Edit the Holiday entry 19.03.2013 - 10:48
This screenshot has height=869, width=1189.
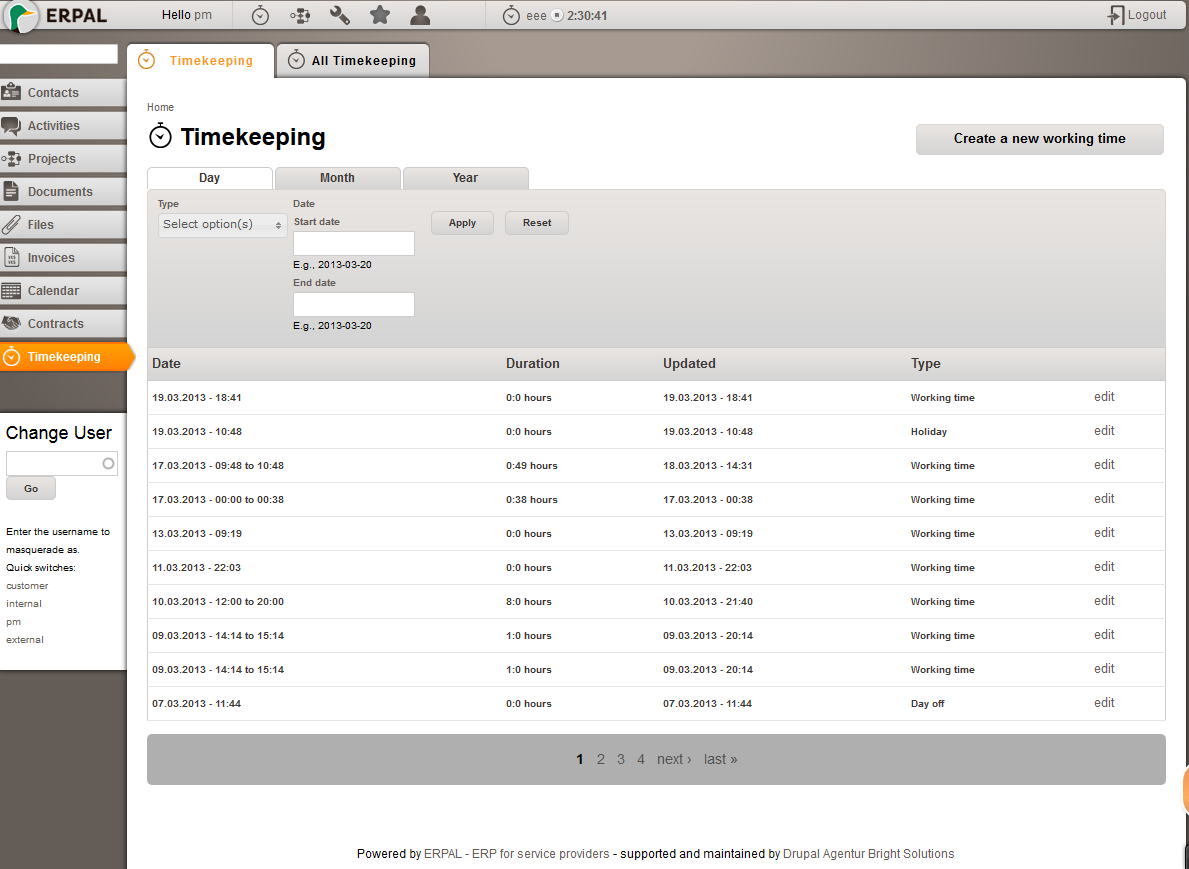click(1104, 431)
